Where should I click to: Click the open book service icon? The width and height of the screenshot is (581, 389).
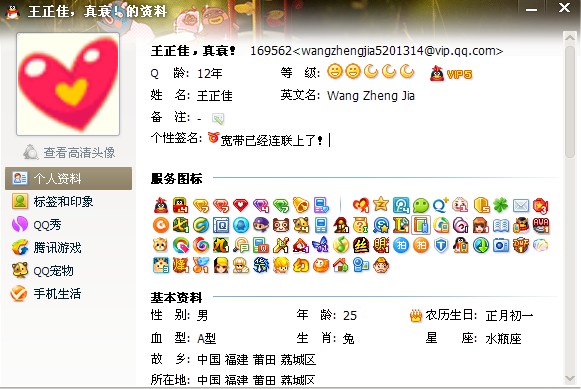501,225
